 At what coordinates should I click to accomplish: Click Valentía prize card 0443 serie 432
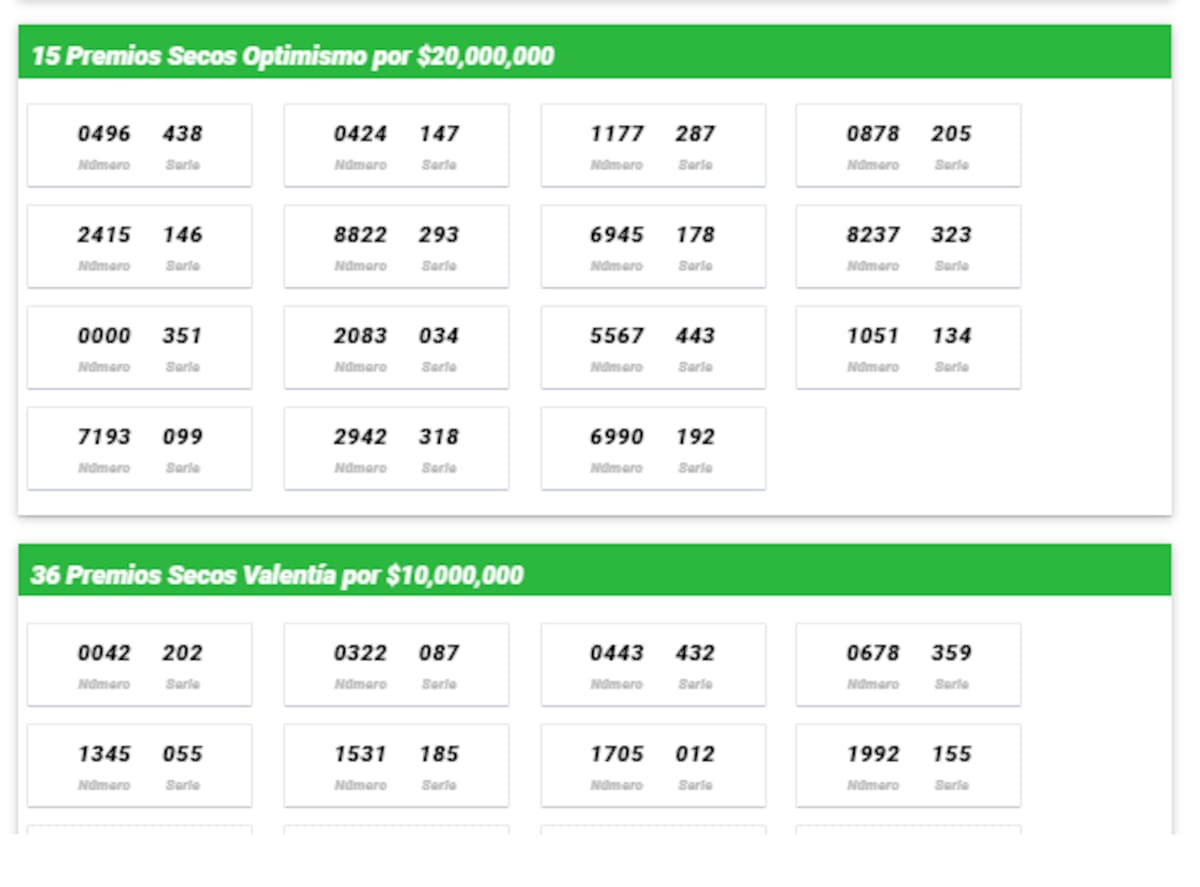[x=653, y=665]
